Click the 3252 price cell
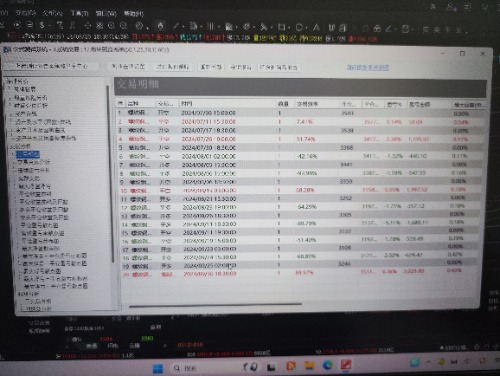This screenshot has width=500, height=376. point(345,198)
